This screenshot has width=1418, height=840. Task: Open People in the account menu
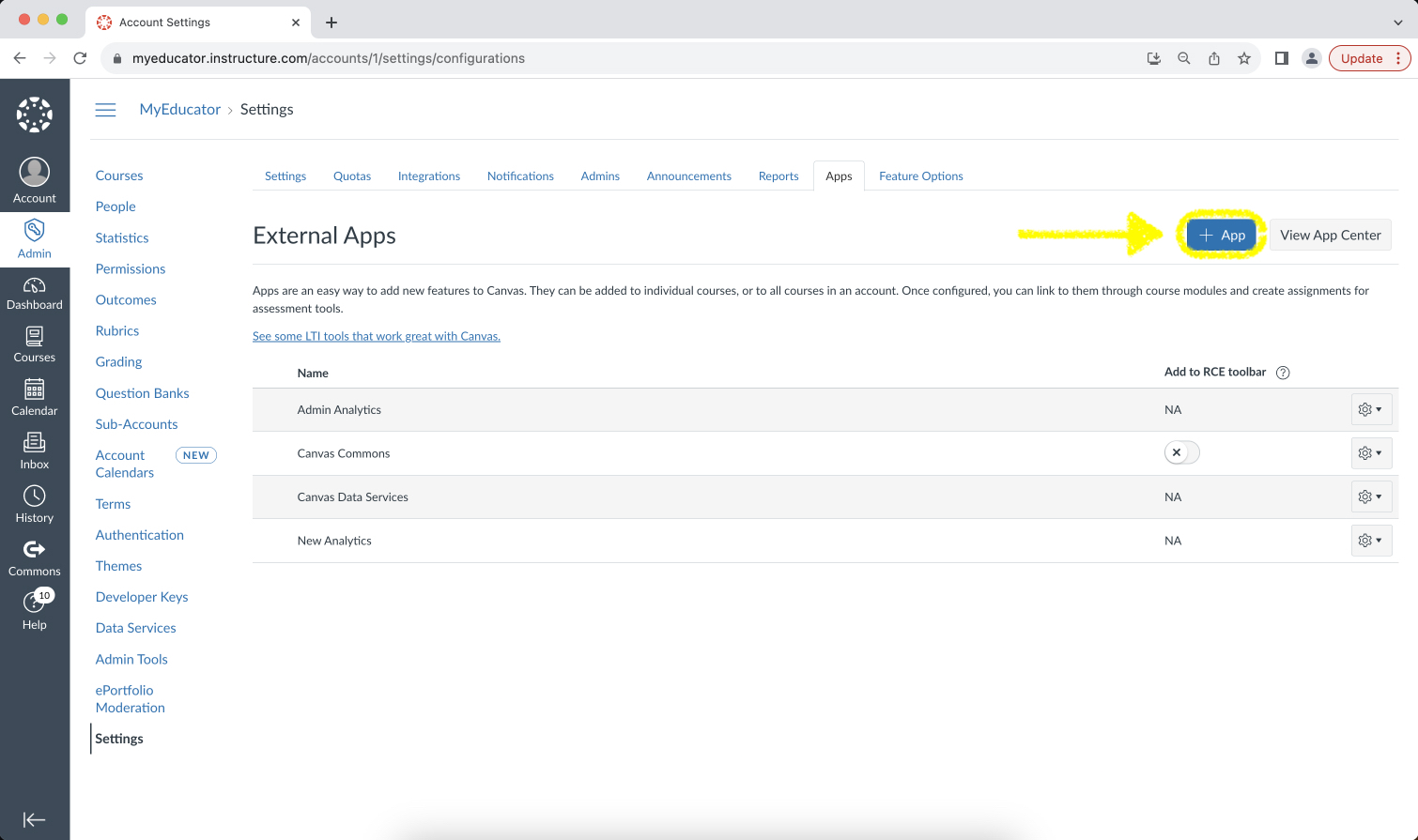pyautogui.click(x=116, y=206)
